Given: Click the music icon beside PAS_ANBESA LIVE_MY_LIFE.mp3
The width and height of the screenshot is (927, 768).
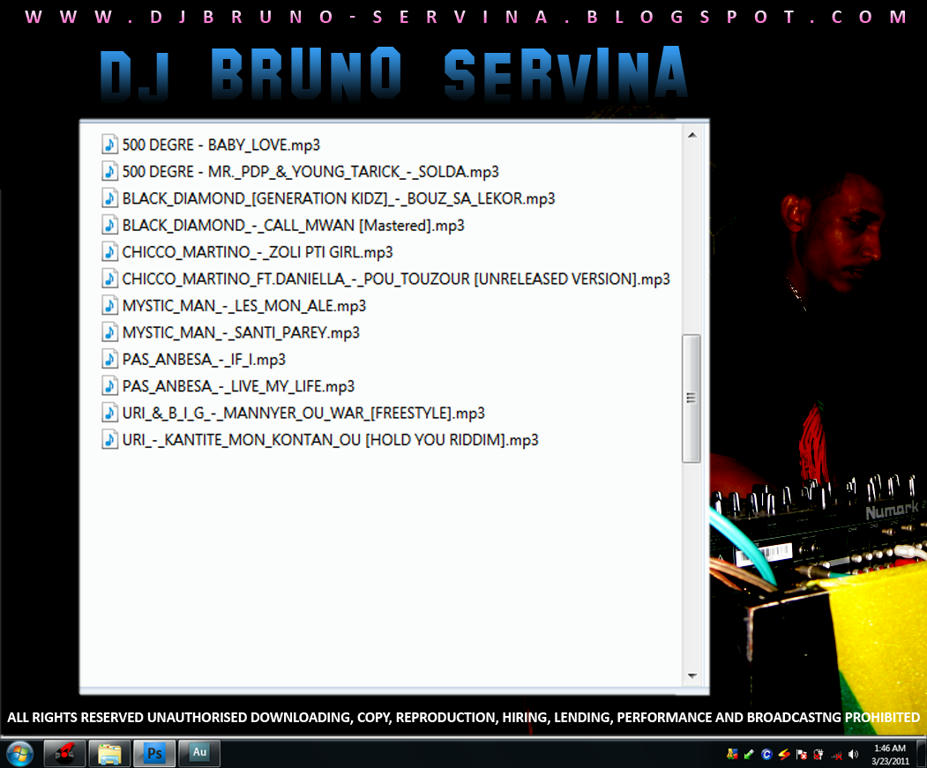Looking at the screenshot, I should 109,385.
